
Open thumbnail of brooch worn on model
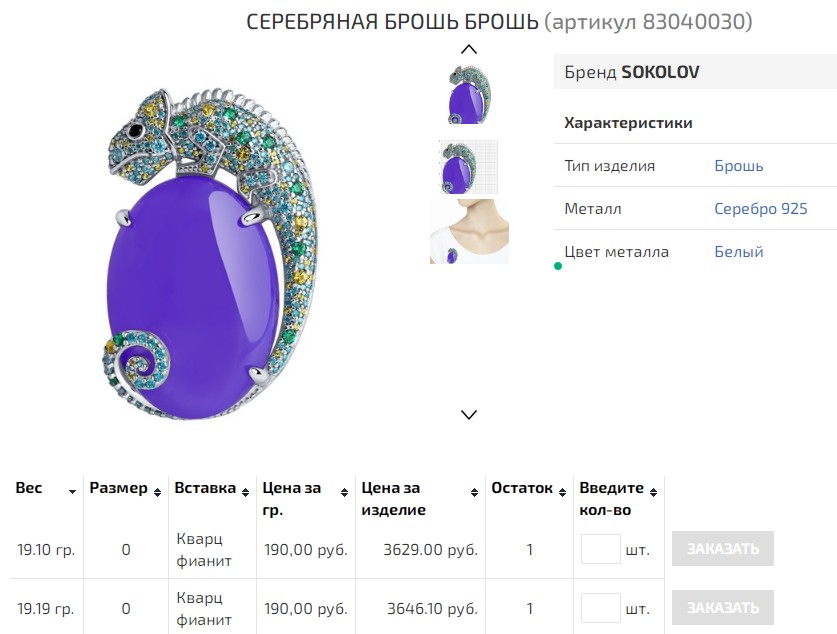(x=469, y=232)
